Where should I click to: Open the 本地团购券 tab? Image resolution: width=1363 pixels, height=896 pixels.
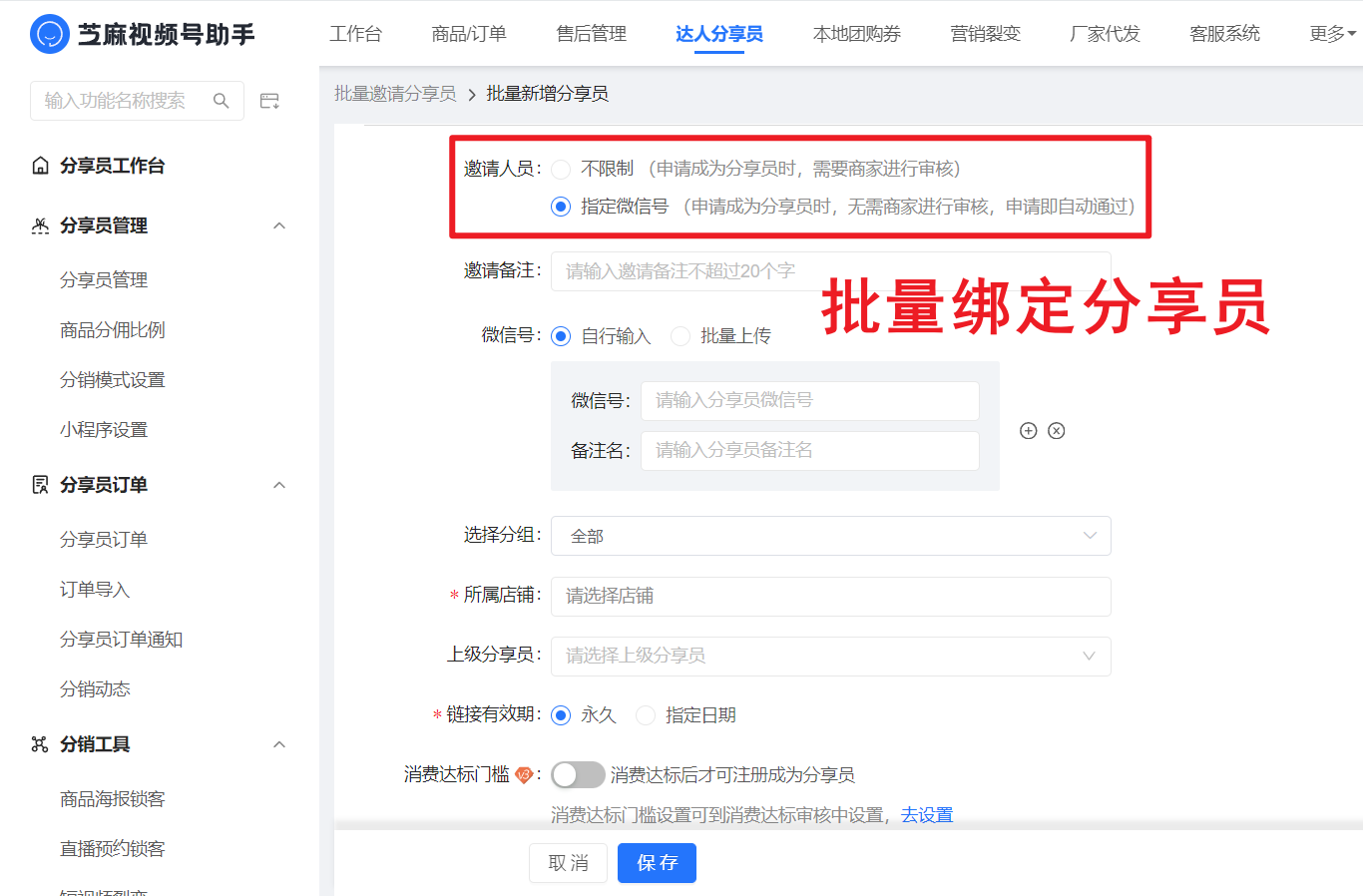coord(857,34)
